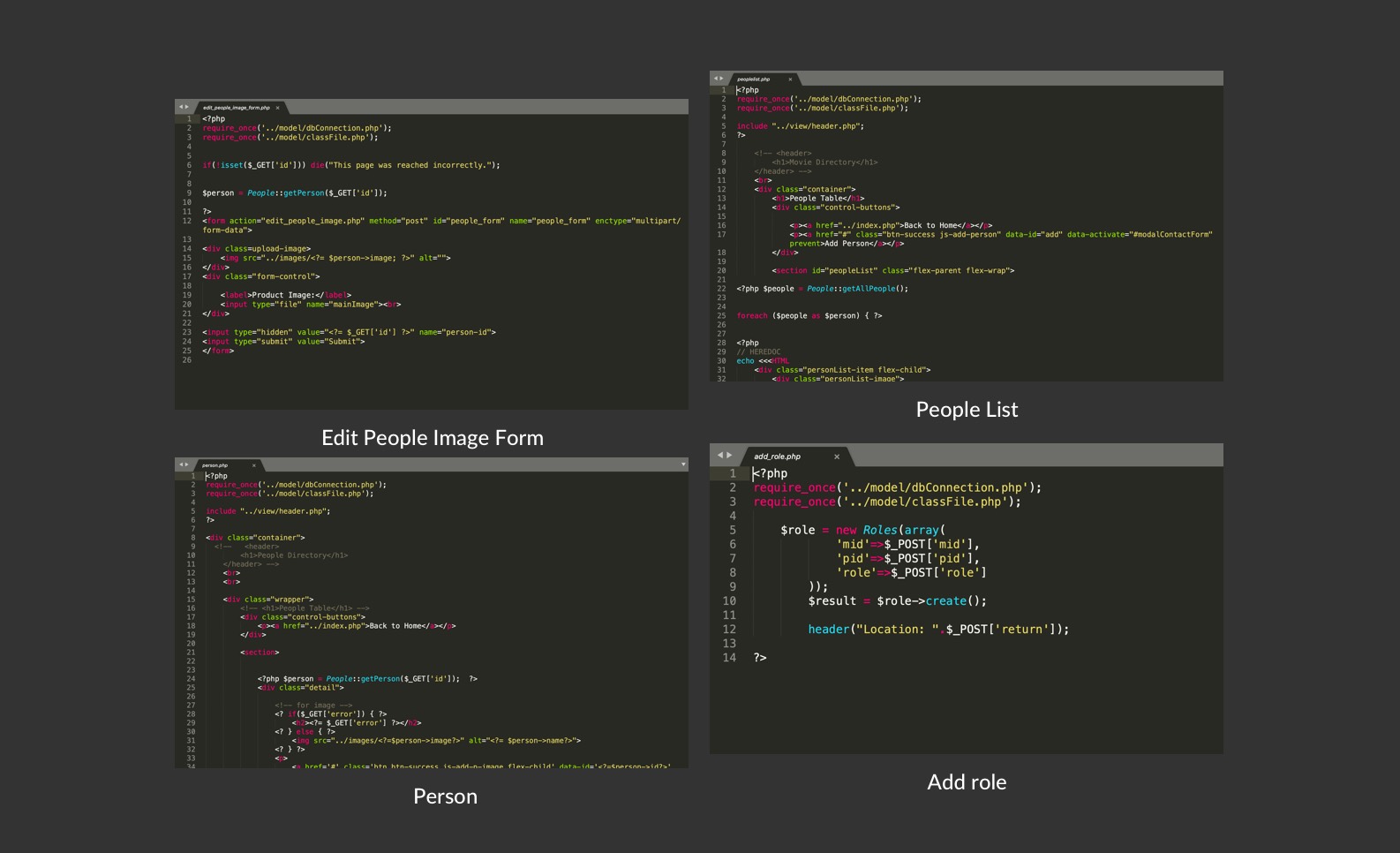Click line number 10 in the add_role.php gutter

[729, 601]
